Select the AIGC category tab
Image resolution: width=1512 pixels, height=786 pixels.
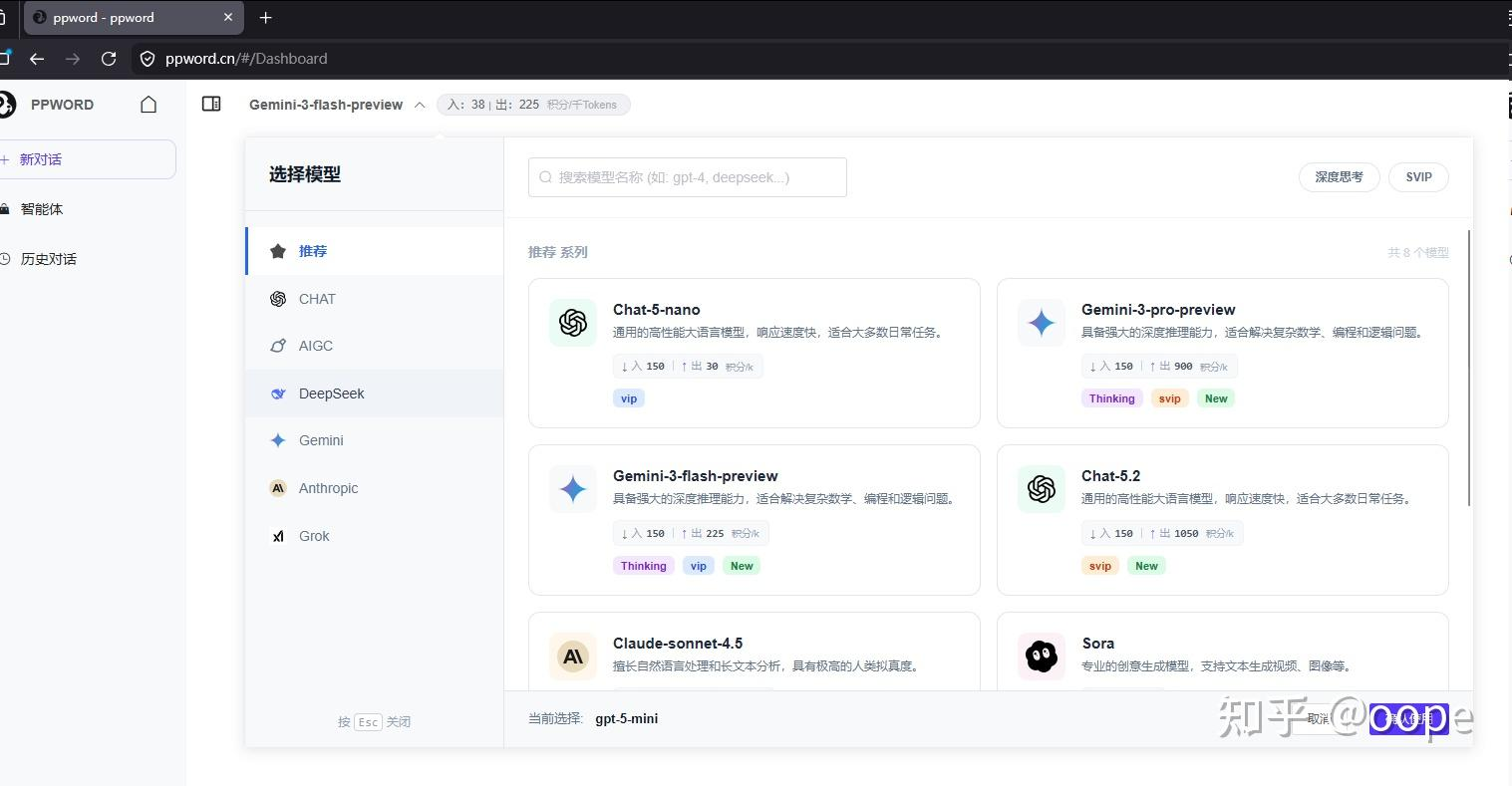tap(375, 346)
